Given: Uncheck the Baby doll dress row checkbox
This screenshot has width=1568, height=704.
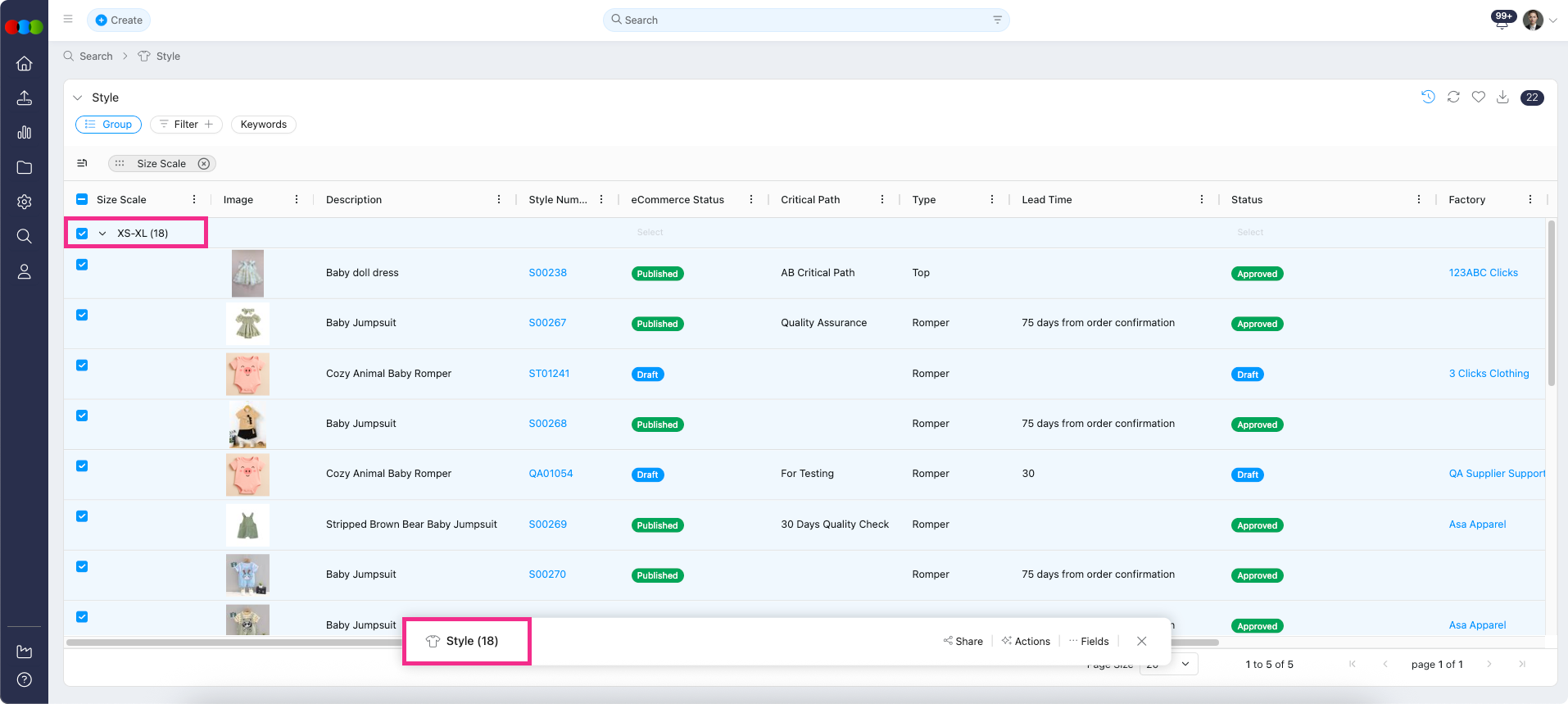Looking at the screenshot, I should pyautogui.click(x=82, y=265).
